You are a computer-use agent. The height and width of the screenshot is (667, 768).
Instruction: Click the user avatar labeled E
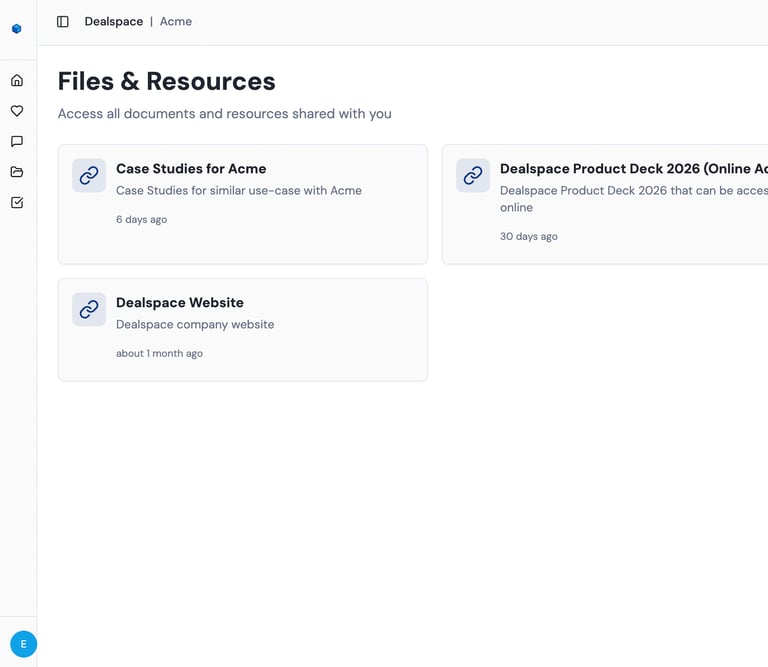[x=24, y=644]
